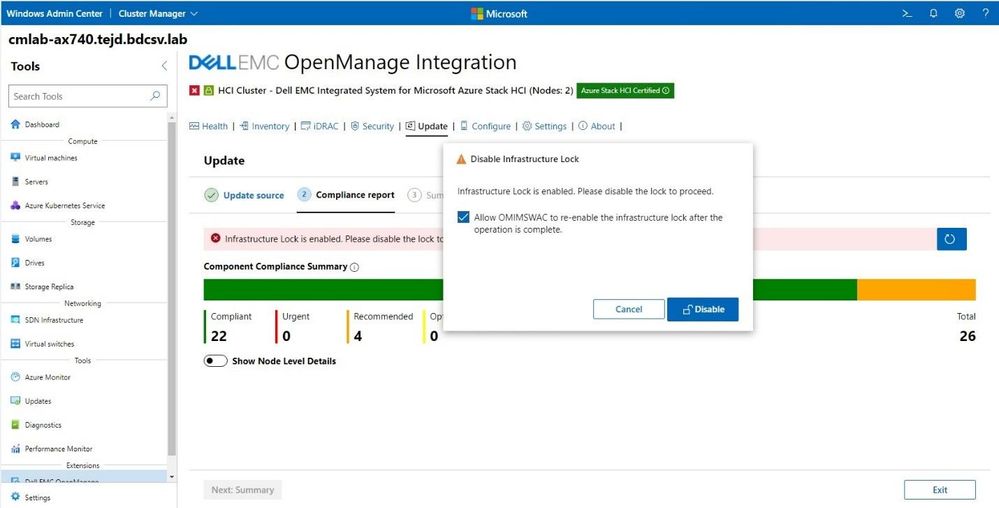The height and width of the screenshot is (508, 999).
Task: Click the red X cluster status icon
Action: pos(194,91)
